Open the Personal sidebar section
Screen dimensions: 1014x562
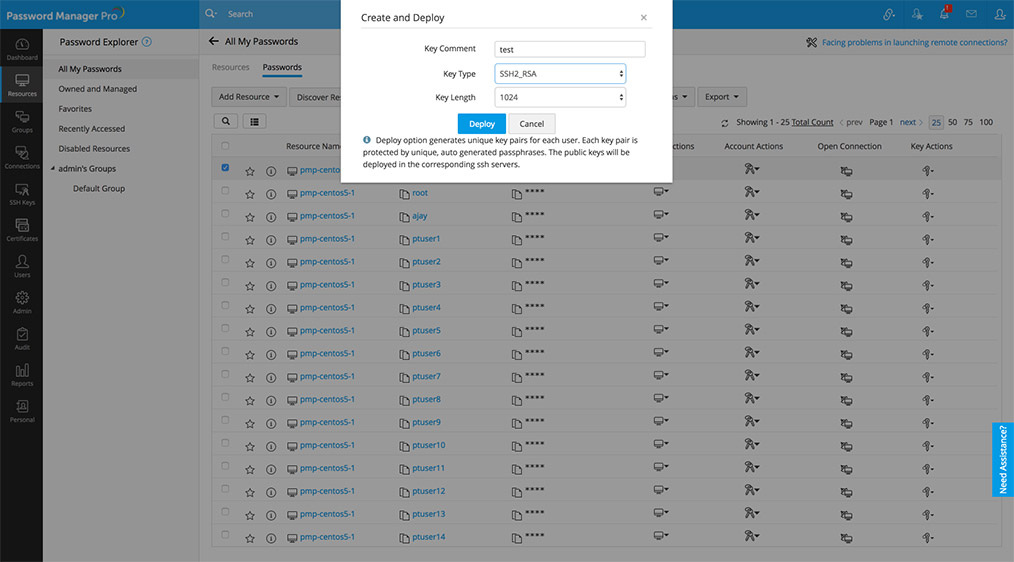click(22, 411)
